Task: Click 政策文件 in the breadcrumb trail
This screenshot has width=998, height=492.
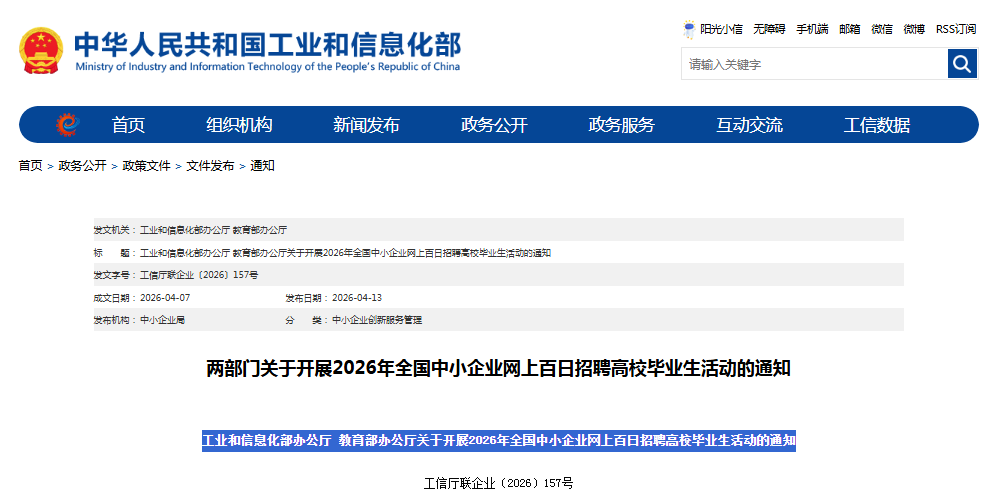Action: tap(146, 166)
